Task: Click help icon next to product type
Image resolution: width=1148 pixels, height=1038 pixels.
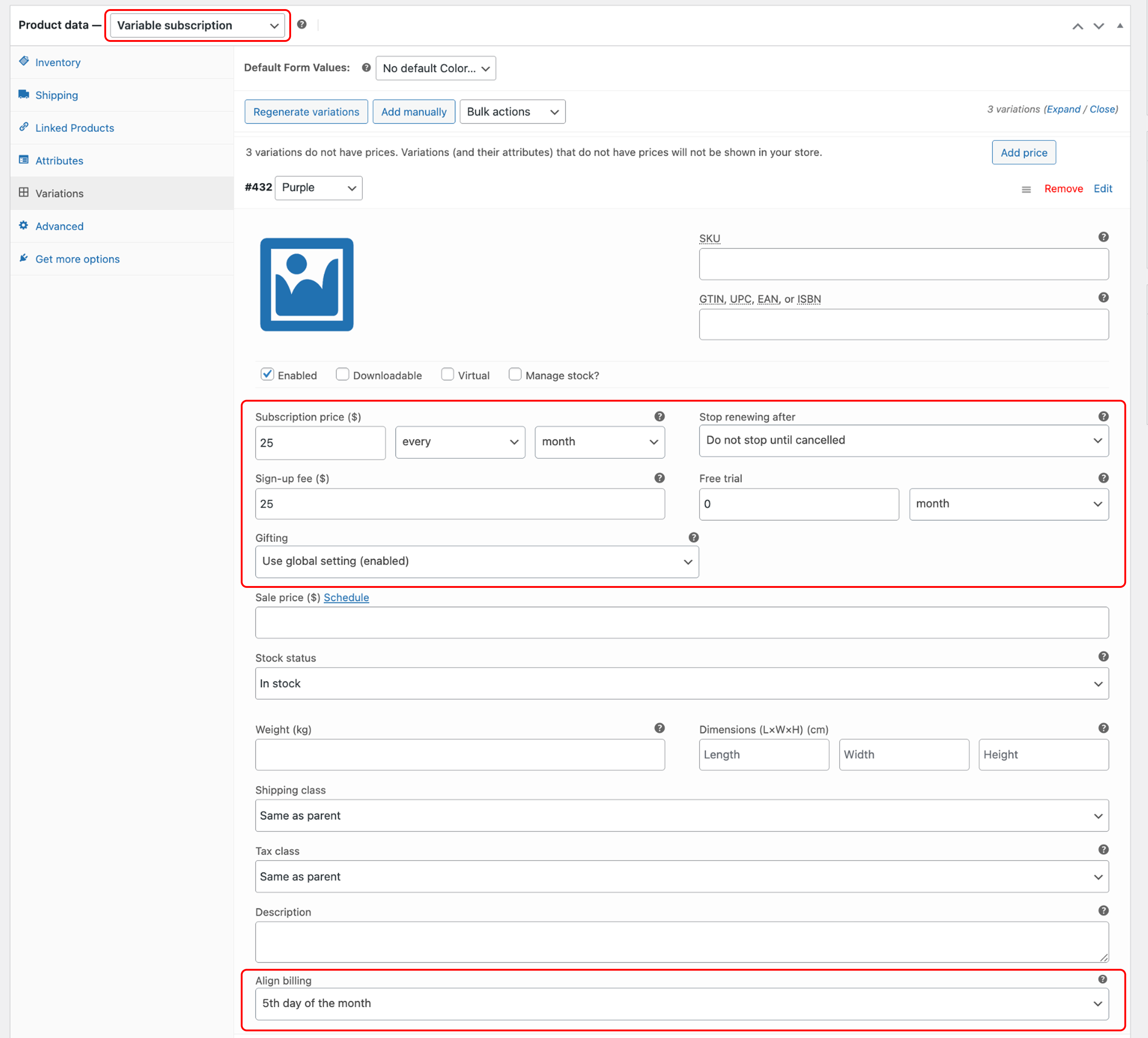Action: [x=302, y=24]
